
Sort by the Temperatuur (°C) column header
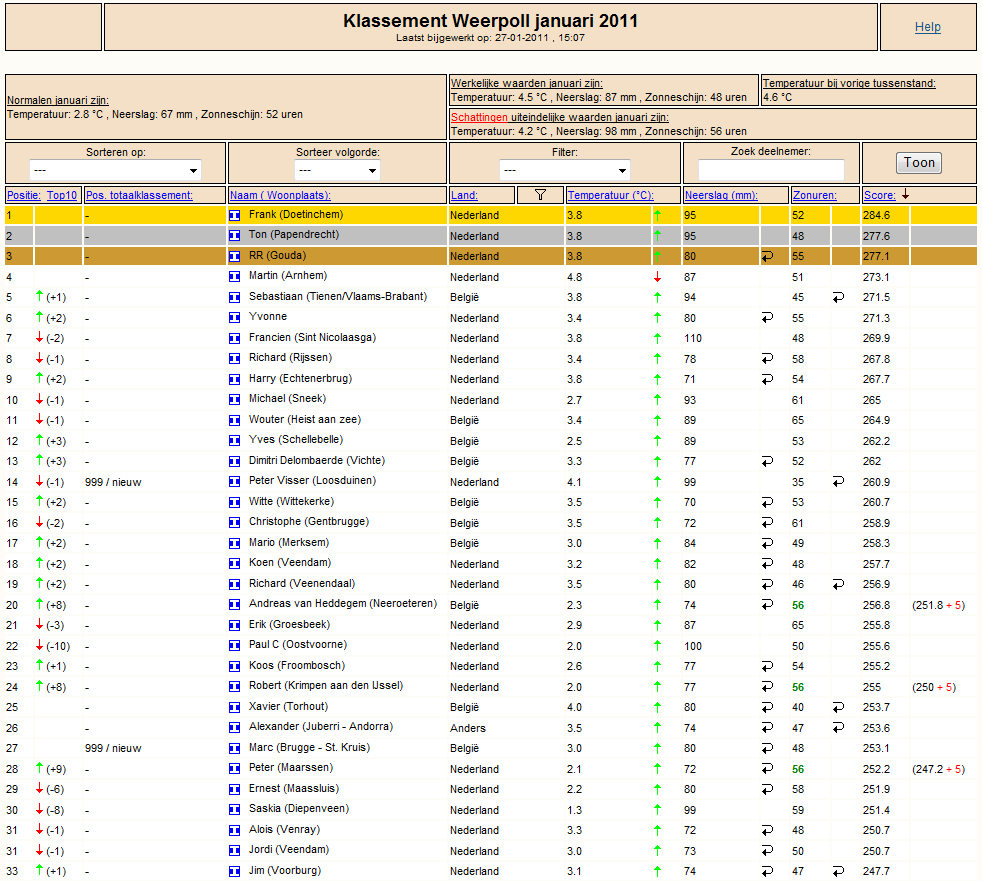click(x=610, y=195)
